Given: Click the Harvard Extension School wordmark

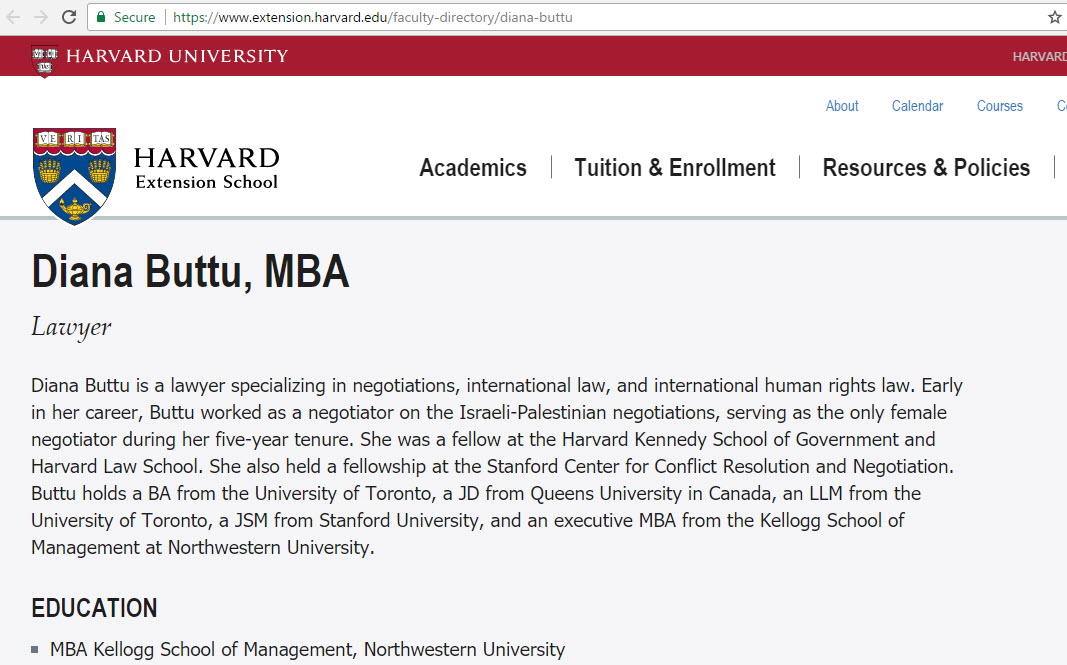Looking at the screenshot, I should point(206,168).
